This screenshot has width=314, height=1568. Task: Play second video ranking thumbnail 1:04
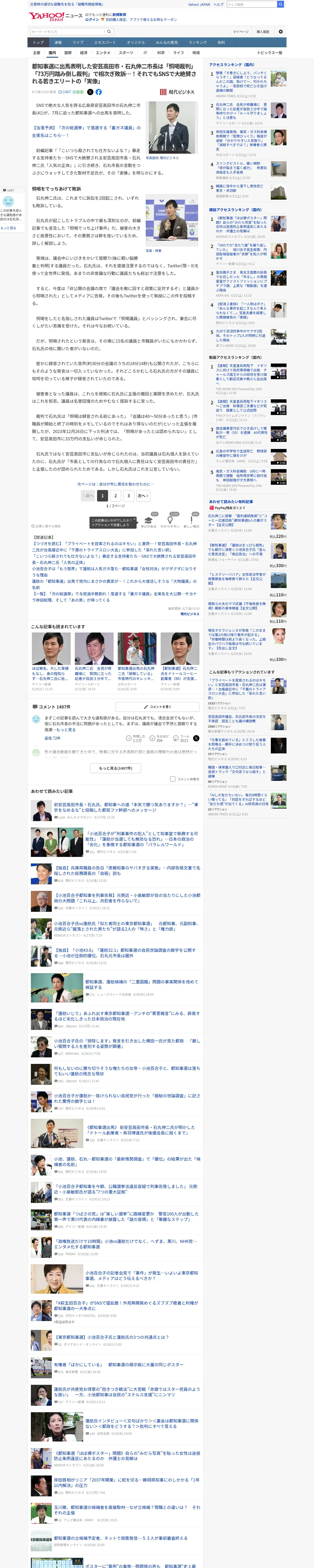pyautogui.click(x=279, y=407)
